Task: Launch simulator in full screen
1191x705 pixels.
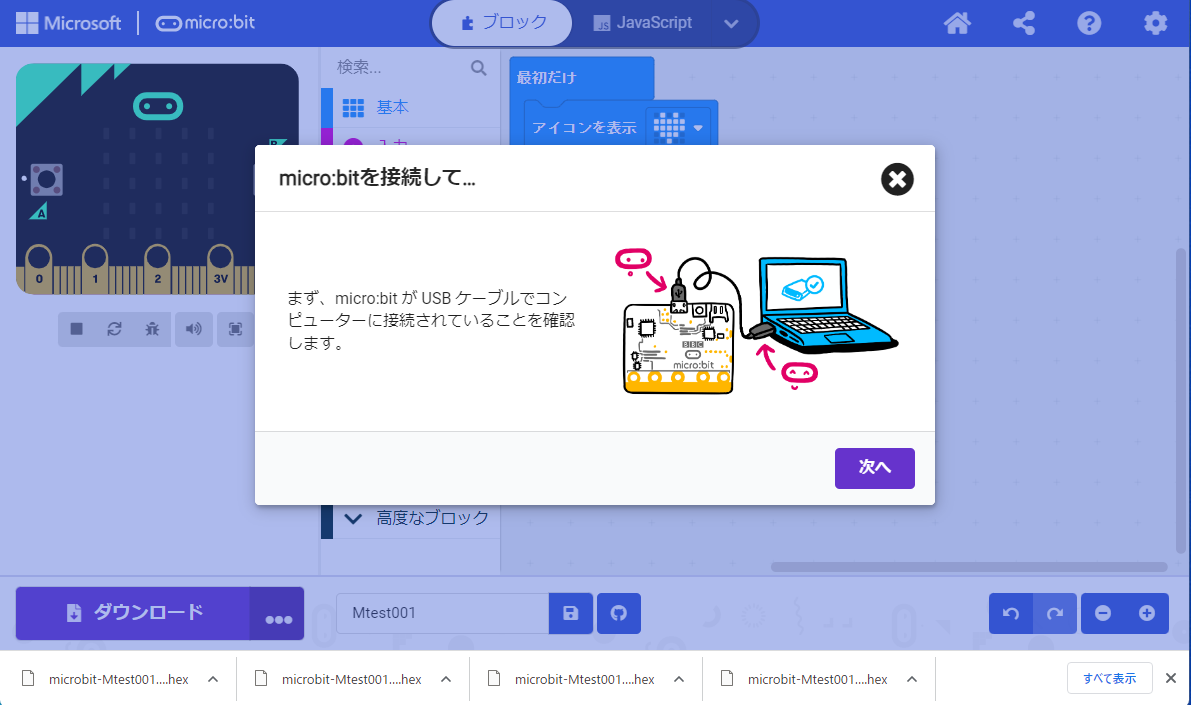Action: [235, 329]
